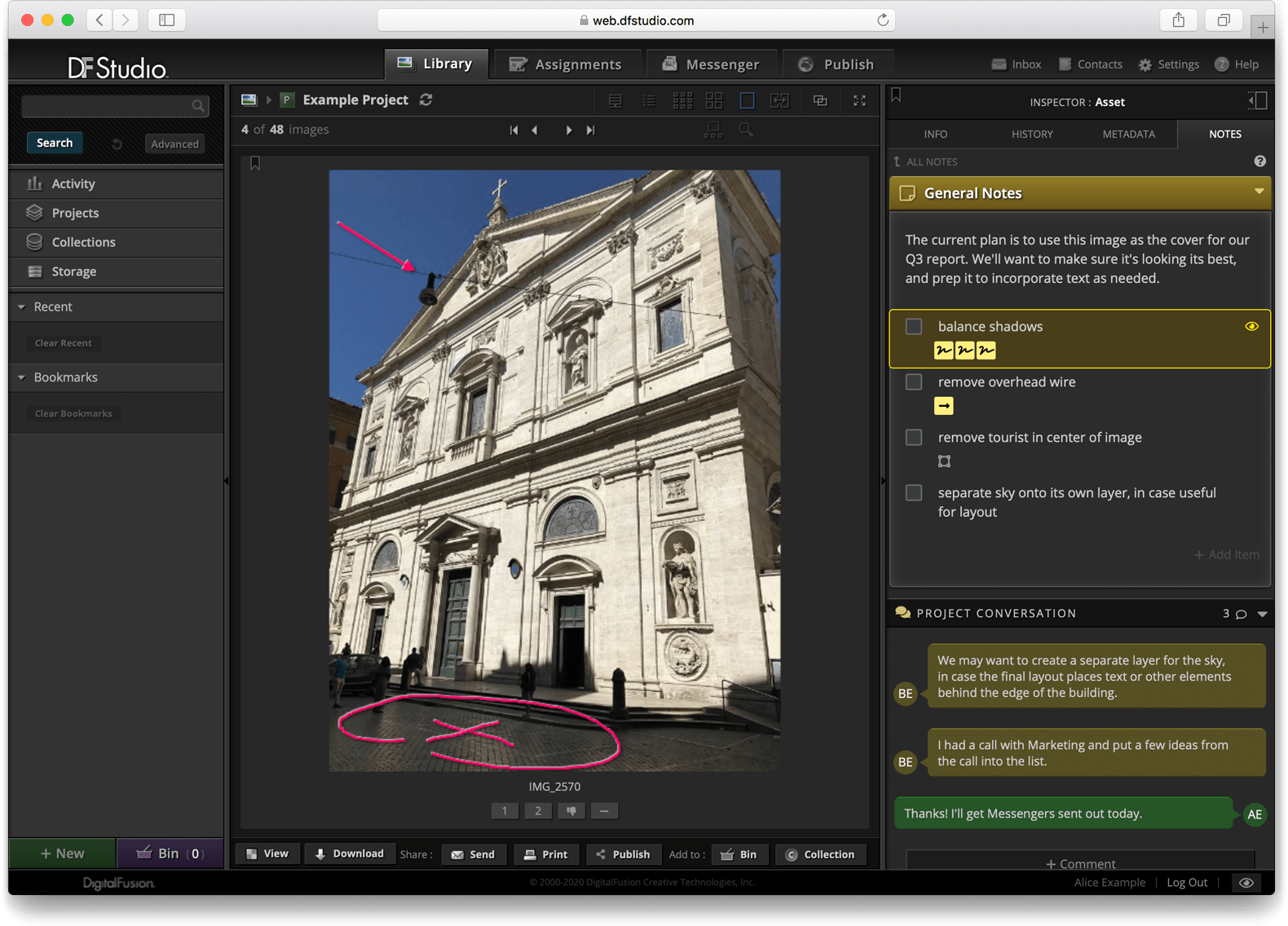
Task: Open the General Notes dropdown arrow
Action: 1259,192
